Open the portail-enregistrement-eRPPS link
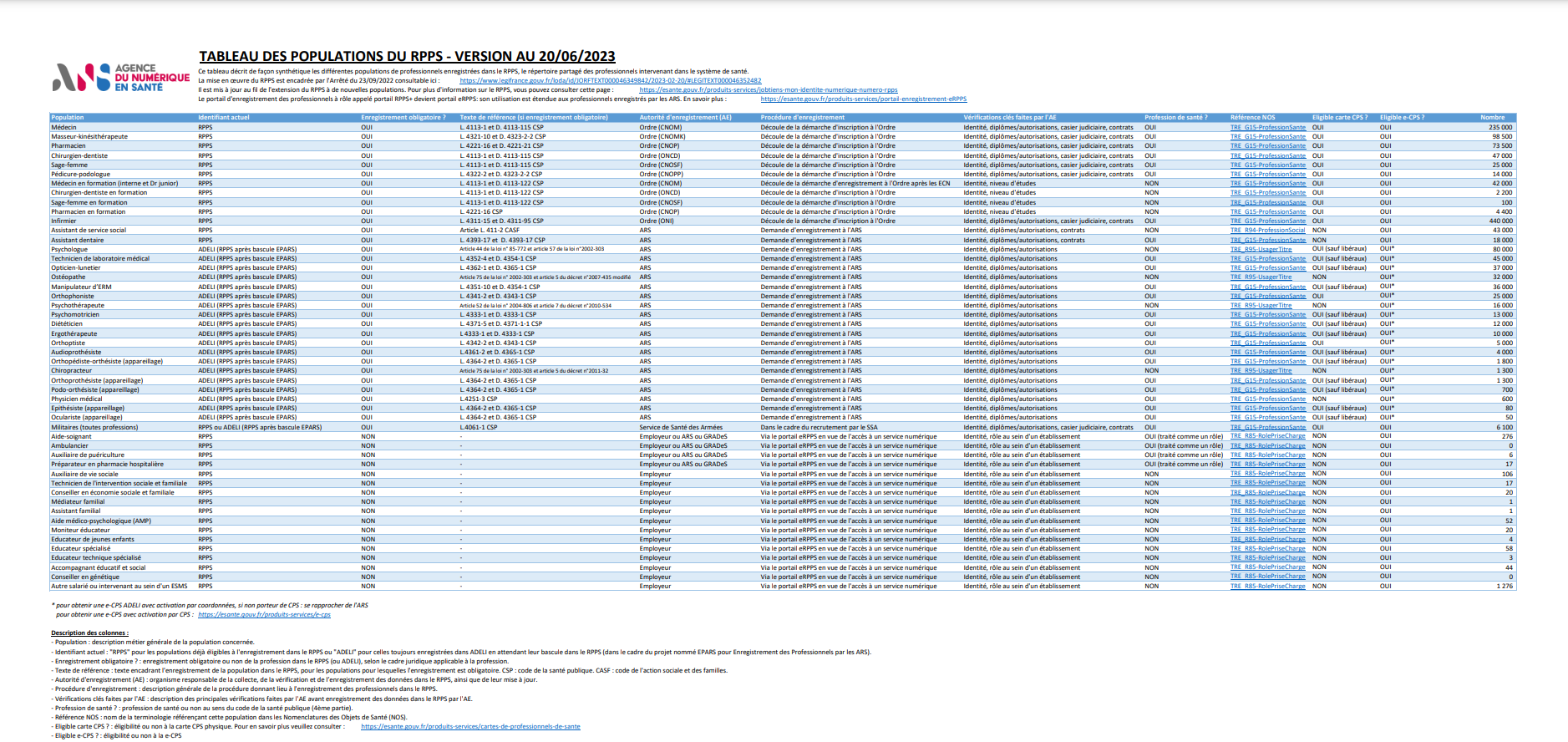 [x=864, y=99]
